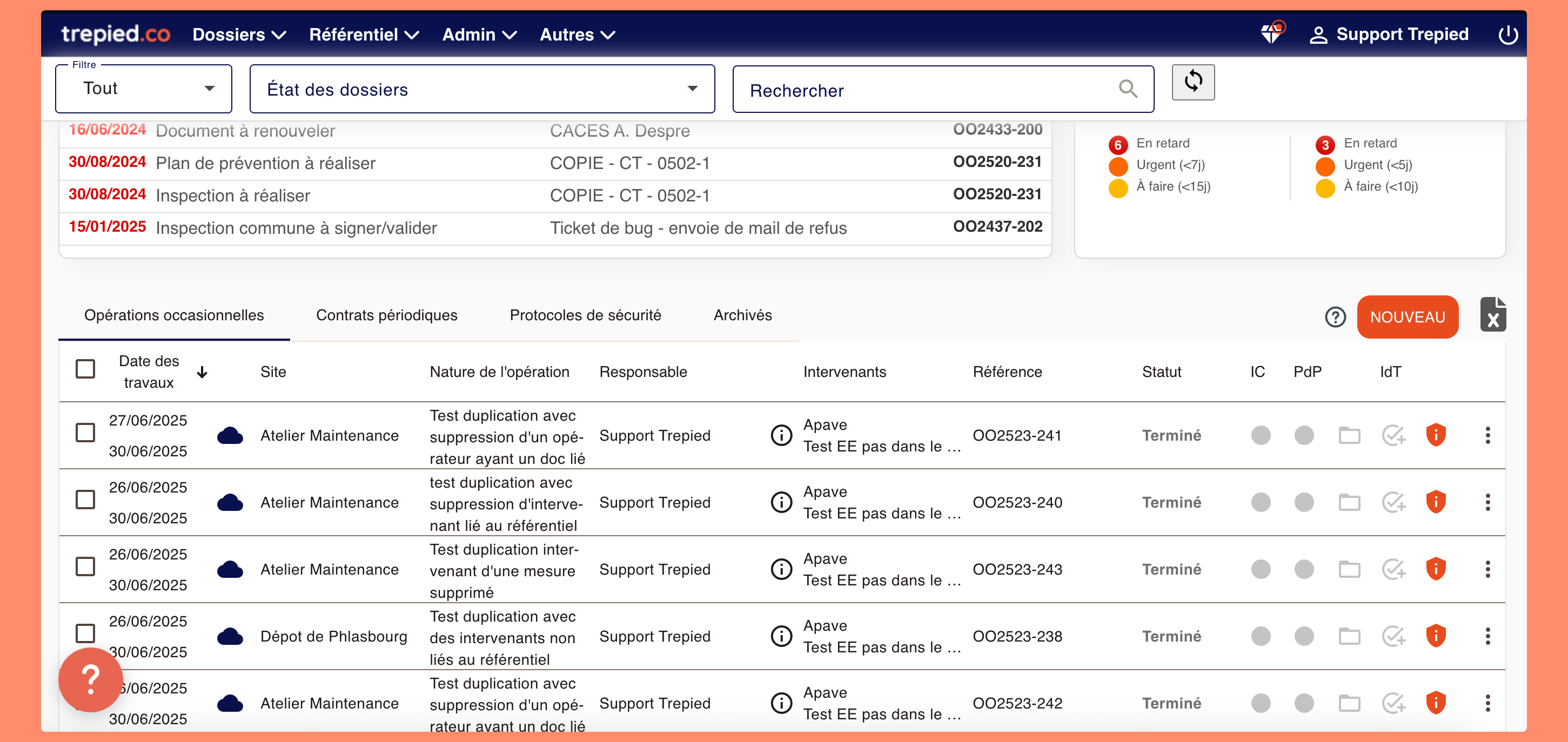1568x742 pixels.
Task: Open the three-dot menu for OO2523-241
Action: coord(1487,435)
